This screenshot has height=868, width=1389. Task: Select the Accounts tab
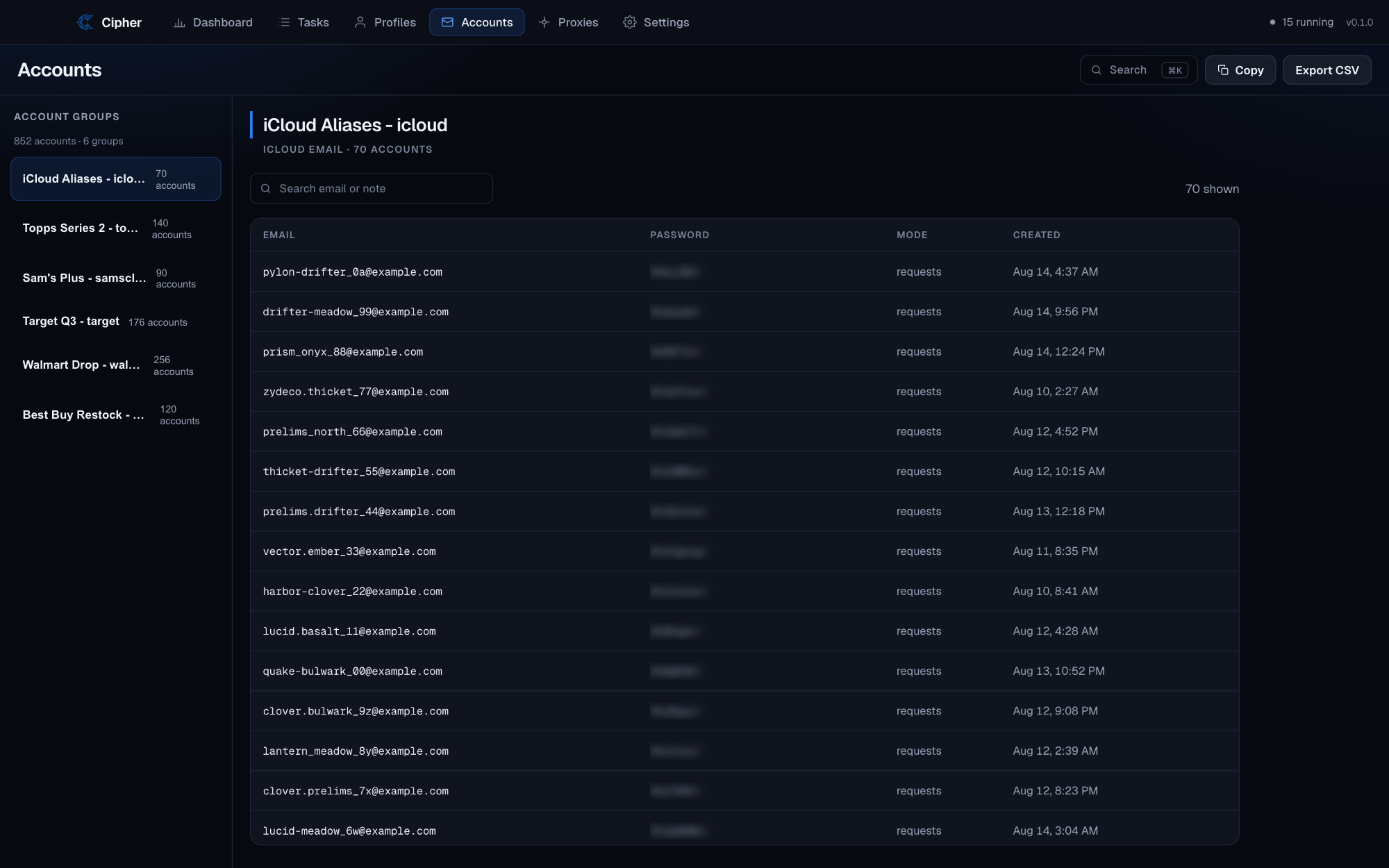coord(476,22)
